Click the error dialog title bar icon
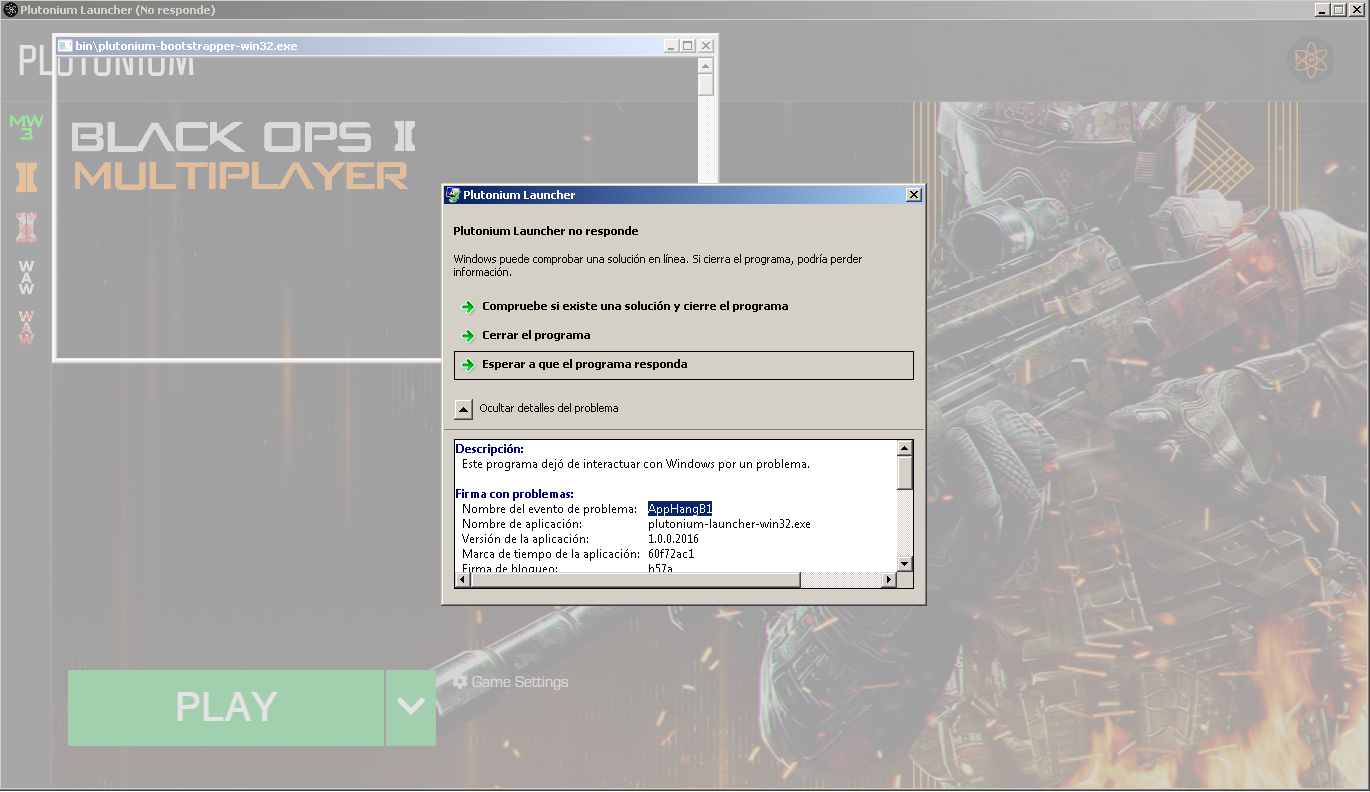This screenshot has height=792, width=1370. 453,195
